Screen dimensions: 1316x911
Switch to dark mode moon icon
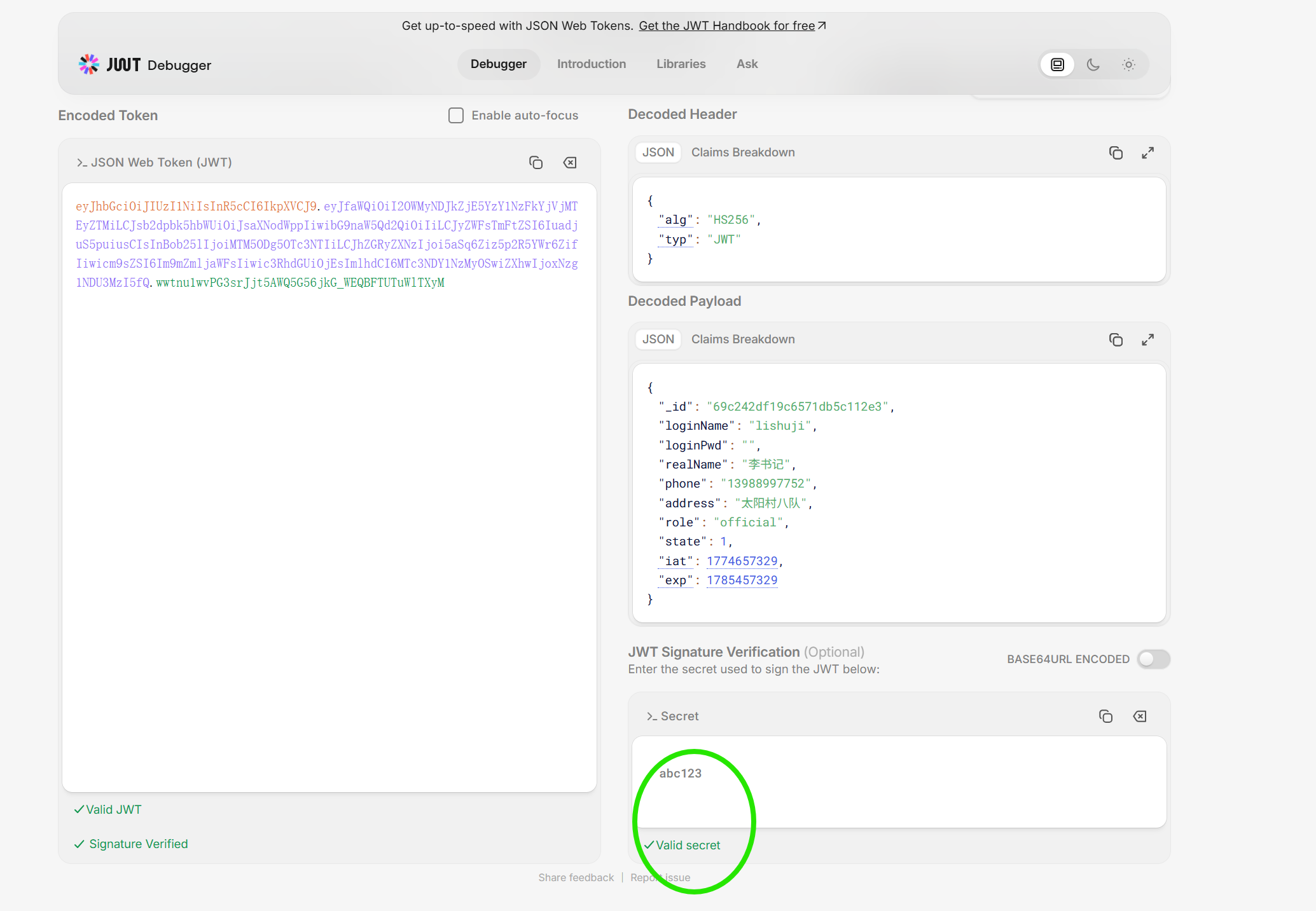pyautogui.click(x=1093, y=65)
